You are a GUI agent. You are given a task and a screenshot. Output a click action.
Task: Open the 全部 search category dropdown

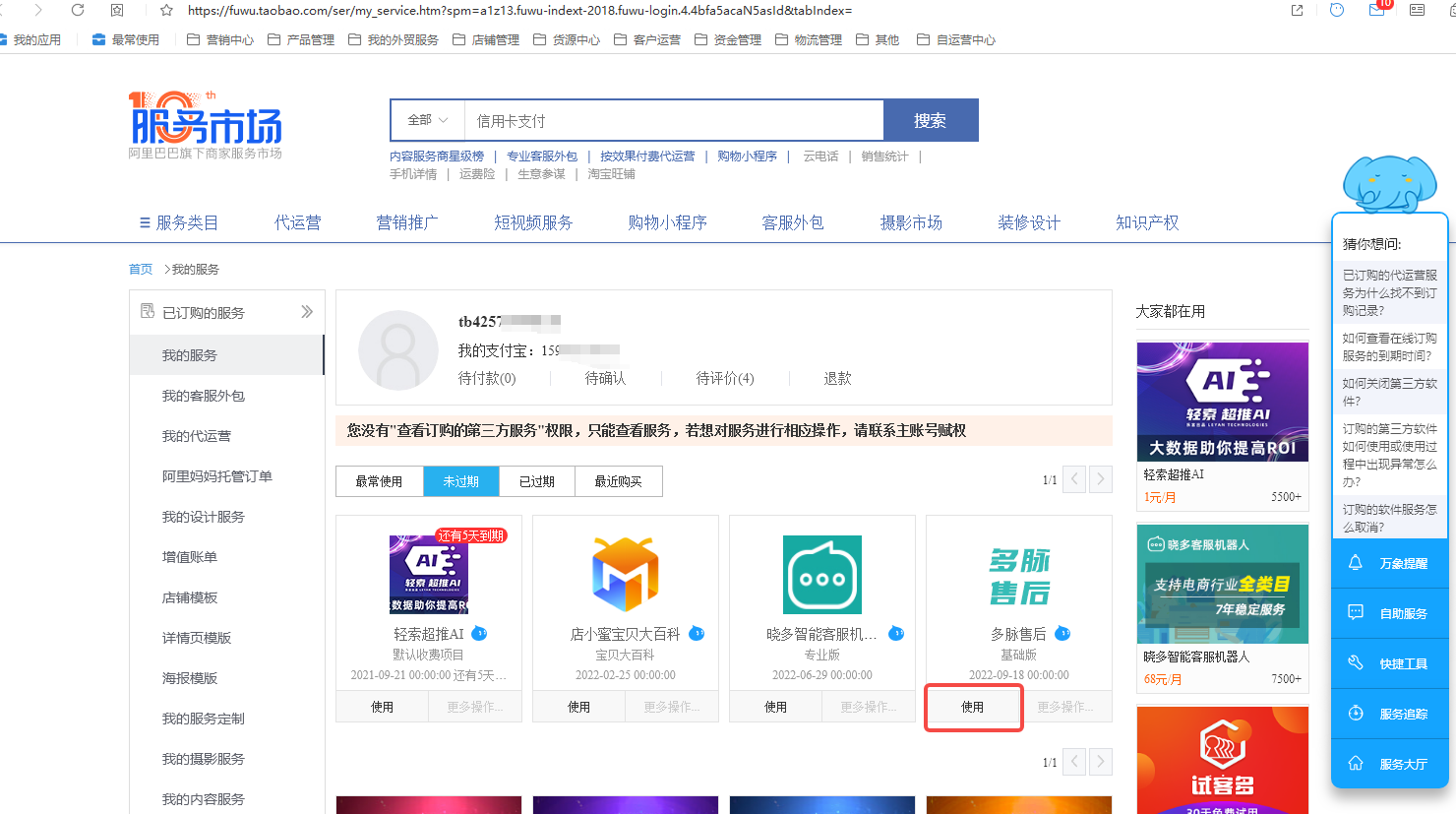(428, 120)
